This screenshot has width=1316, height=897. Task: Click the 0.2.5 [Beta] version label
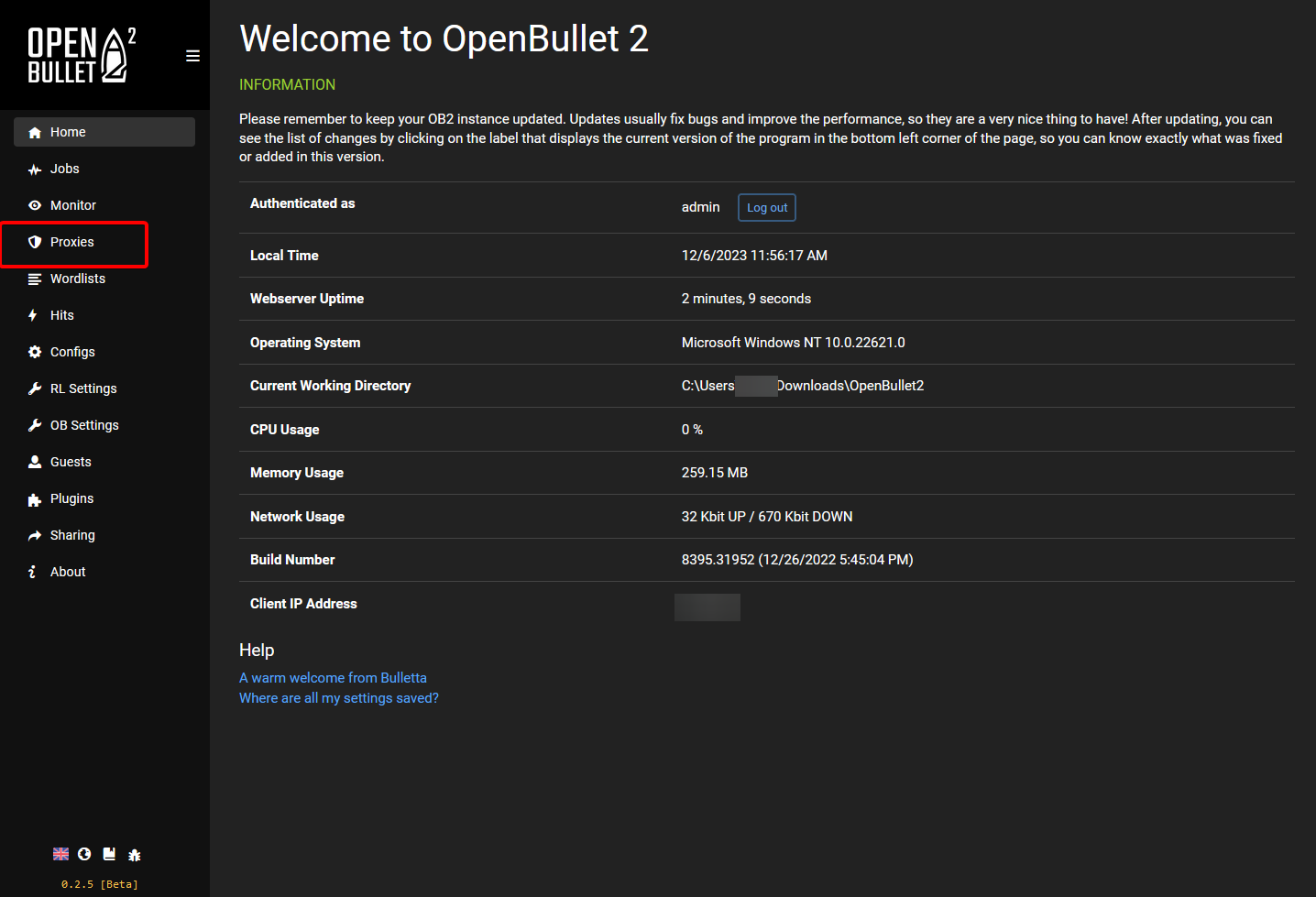100,884
